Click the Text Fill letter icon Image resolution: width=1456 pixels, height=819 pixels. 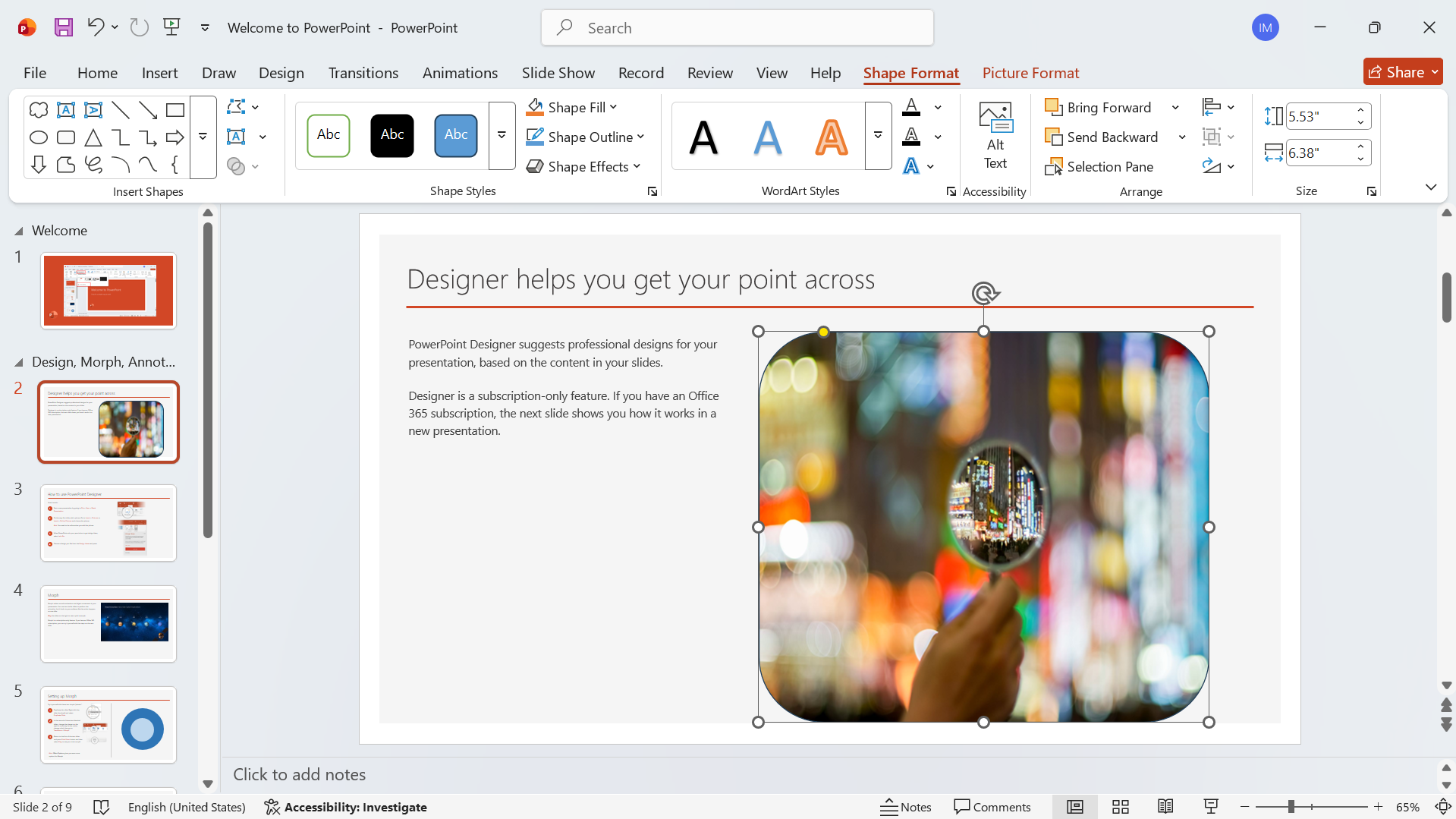pyautogui.click(x=911, y=107)
